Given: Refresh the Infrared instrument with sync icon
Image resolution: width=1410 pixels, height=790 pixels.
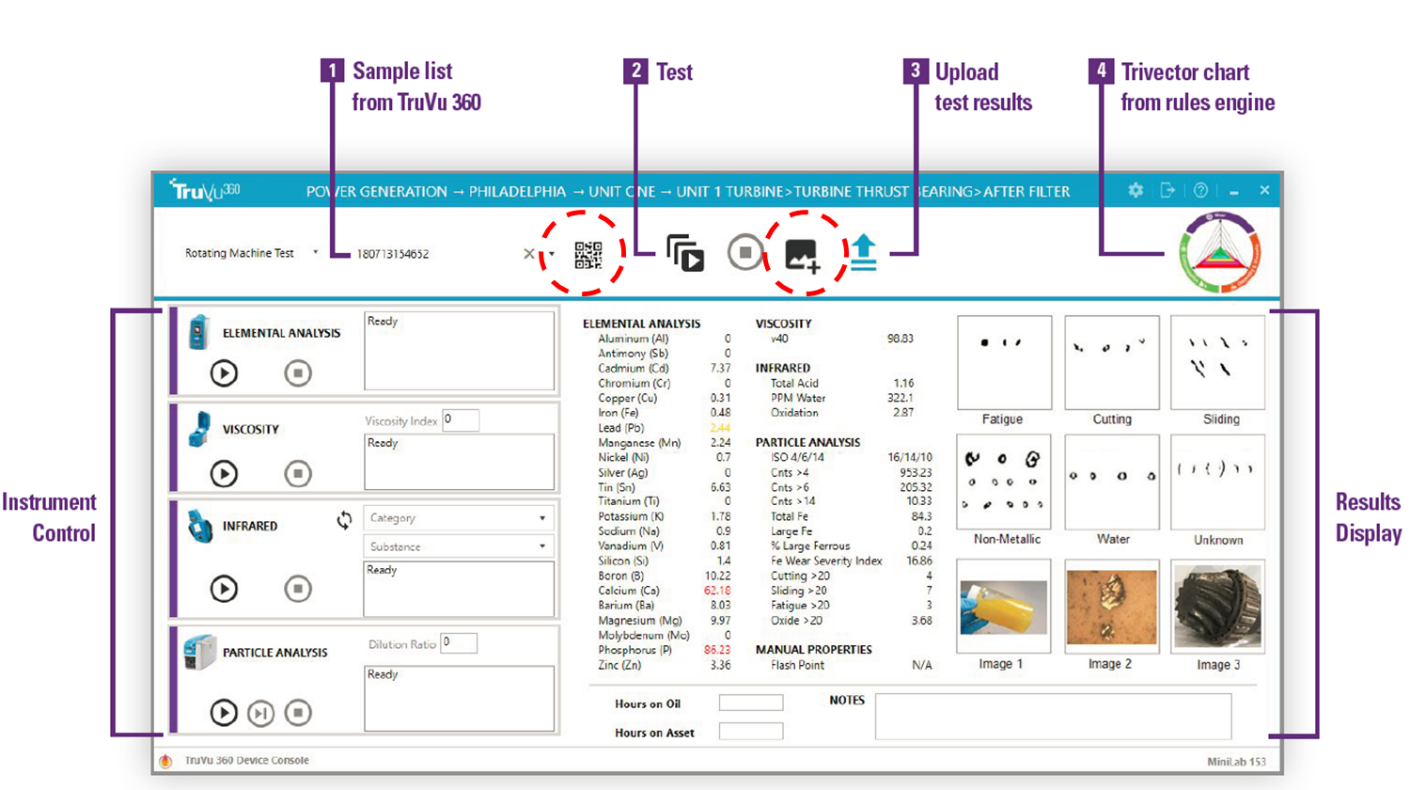Looking at the screenshot, I should (344, 520).
